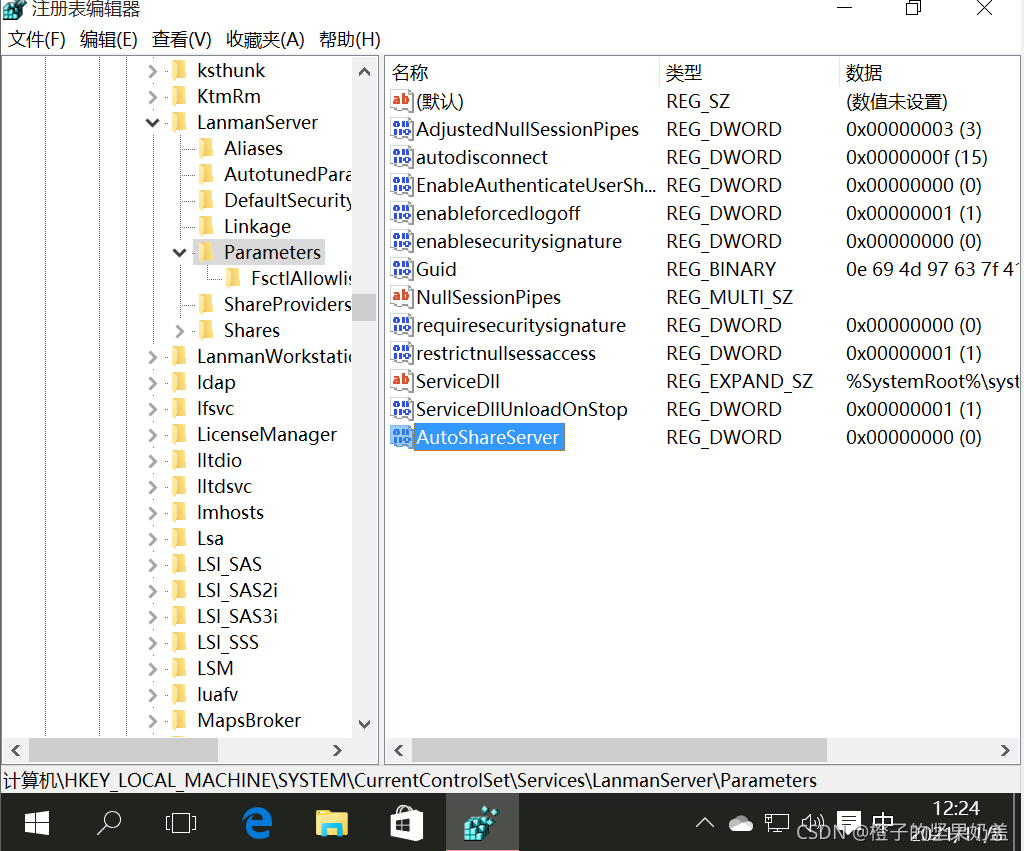Select the EnableAuthenticateUserSh... value

[x=536, y=185]
